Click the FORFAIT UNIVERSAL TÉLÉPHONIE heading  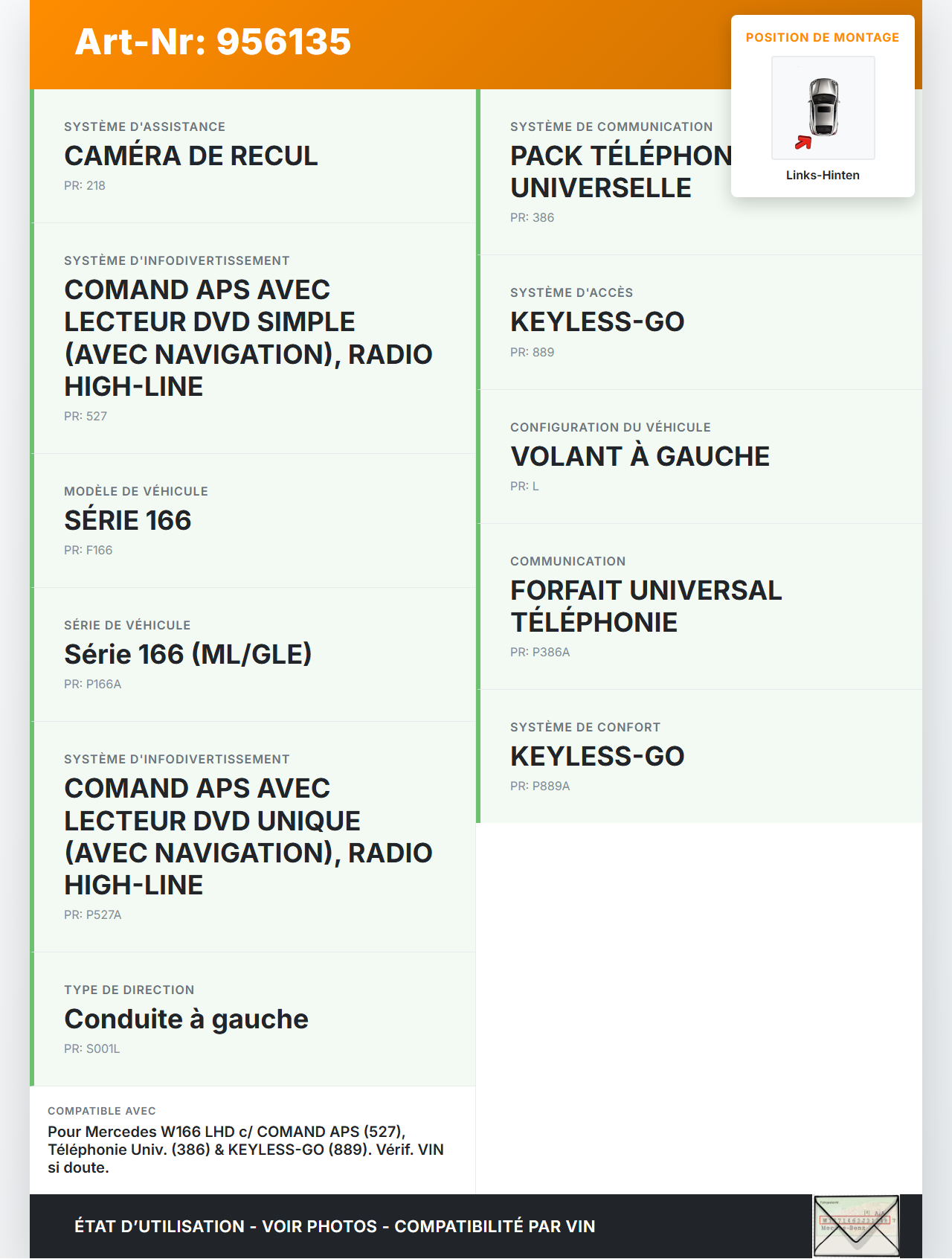[646, 606]
